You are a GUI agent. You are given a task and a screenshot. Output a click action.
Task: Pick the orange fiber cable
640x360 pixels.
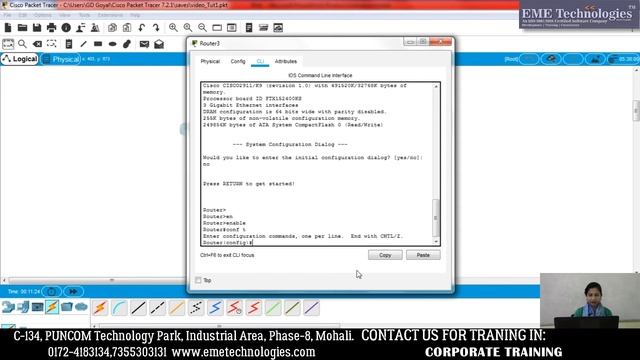click(177, 308)
